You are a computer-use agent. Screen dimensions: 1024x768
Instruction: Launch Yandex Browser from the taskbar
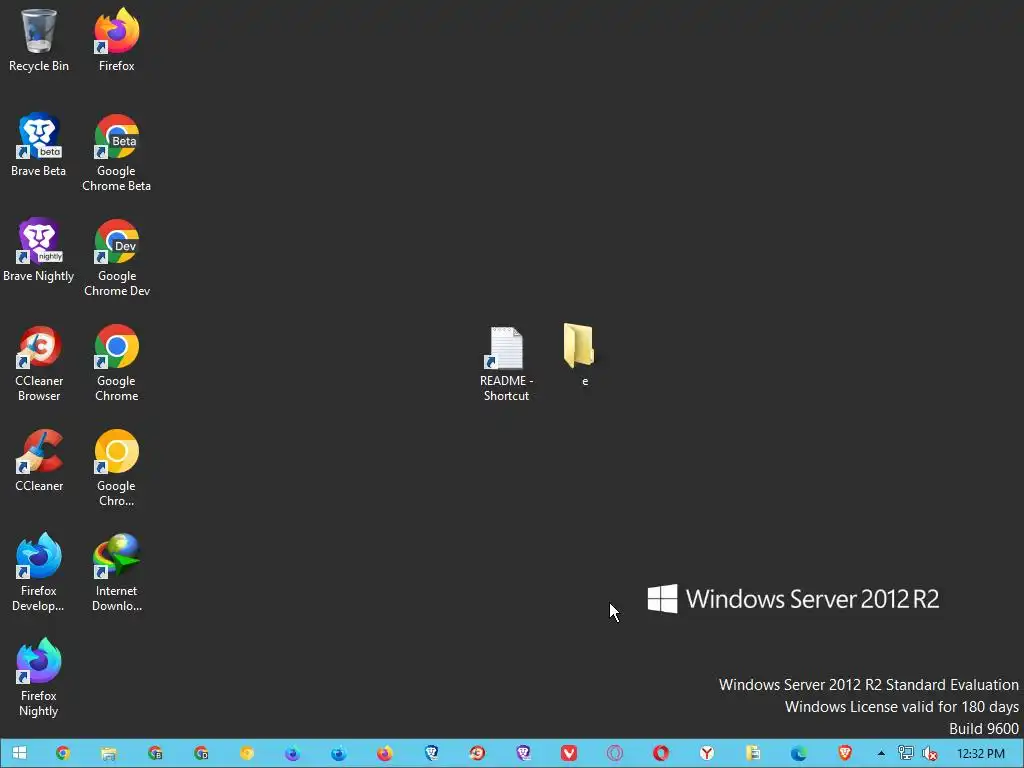[707, 753]
